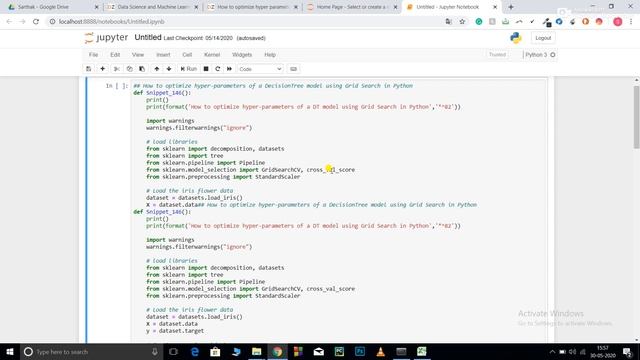Open the Edit menu
This screenshot has height=360, width=640.
[x=115, y=55]
